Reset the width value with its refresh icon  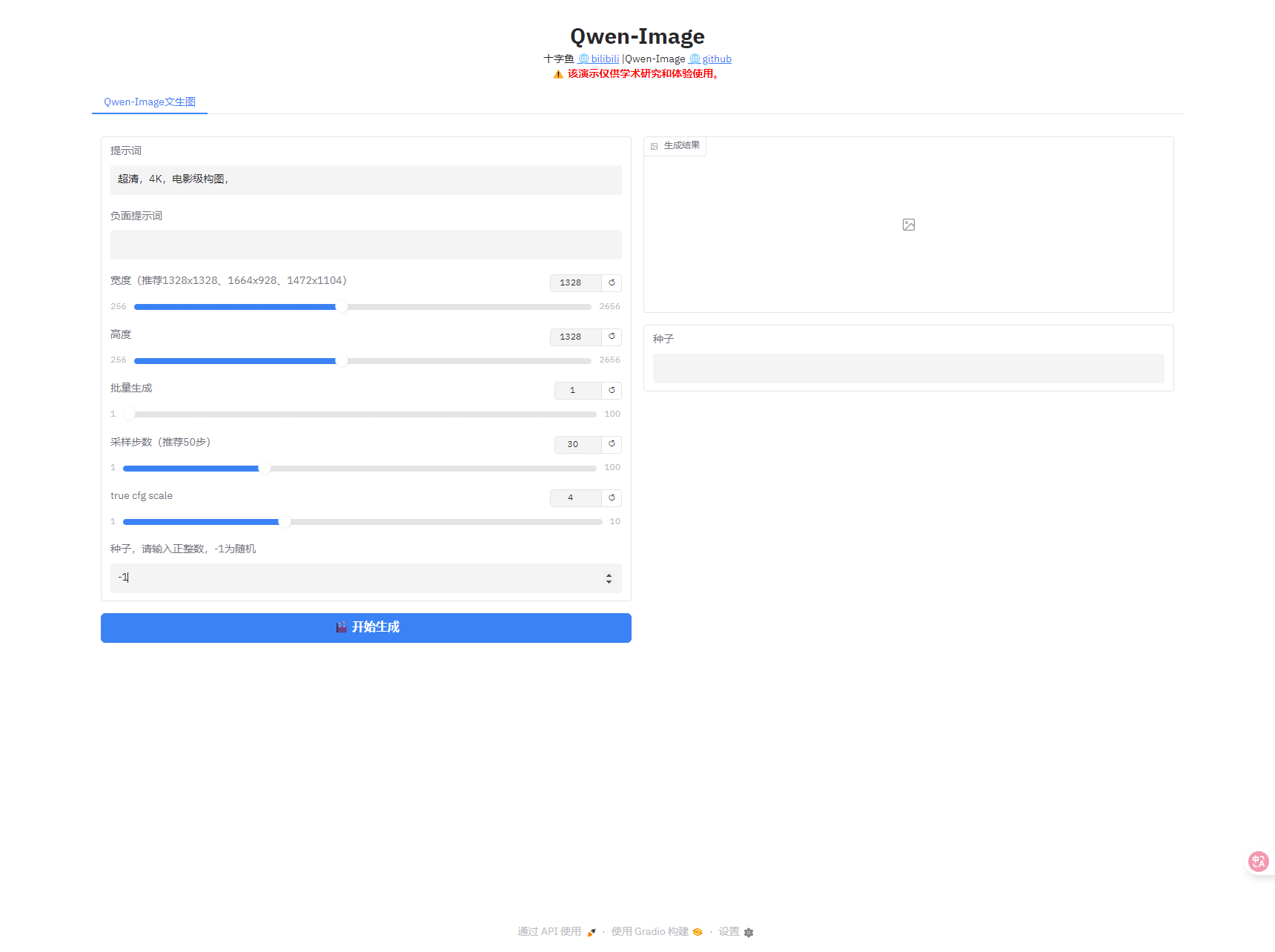[612, 282]
